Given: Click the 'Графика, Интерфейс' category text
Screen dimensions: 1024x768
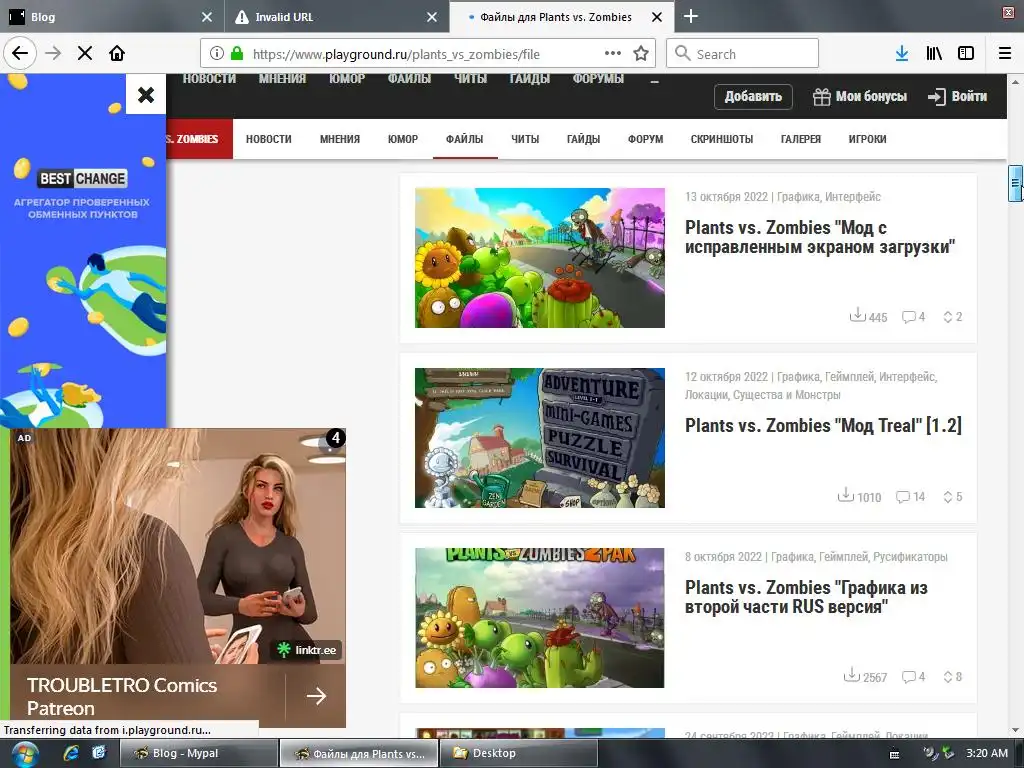Looking at the screenshot, I should coord(828,197).
